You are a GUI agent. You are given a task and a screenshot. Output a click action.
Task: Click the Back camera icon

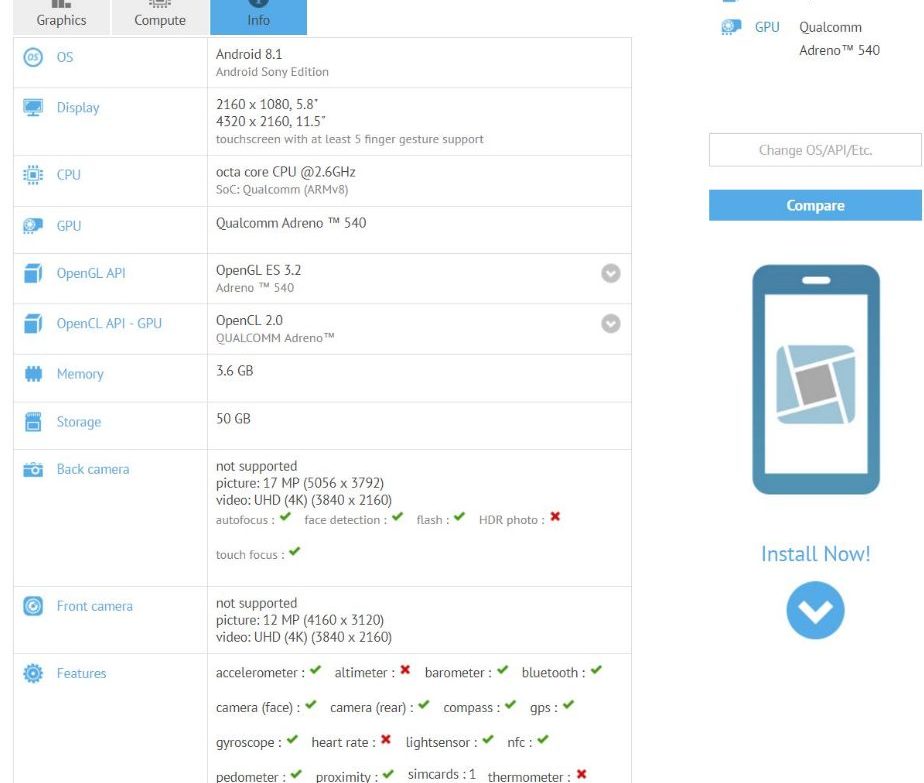click(x=33, y=469)
